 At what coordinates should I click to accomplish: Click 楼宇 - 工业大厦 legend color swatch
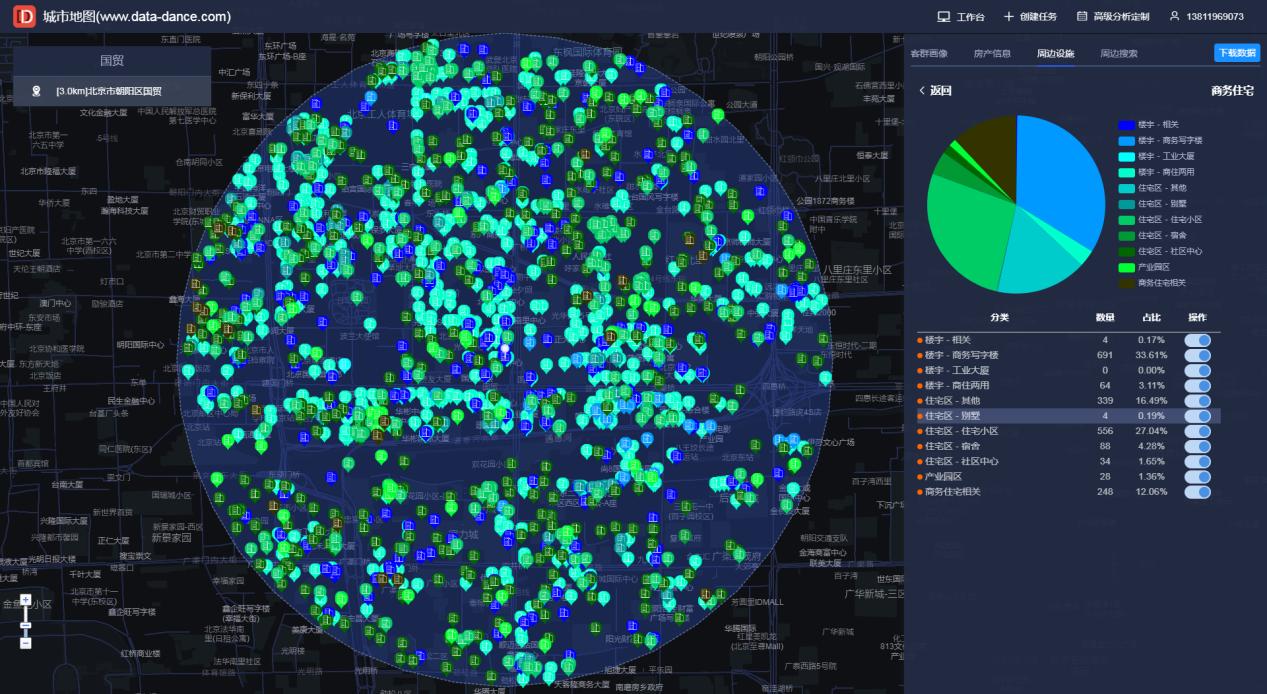(x=1126, y=156)
